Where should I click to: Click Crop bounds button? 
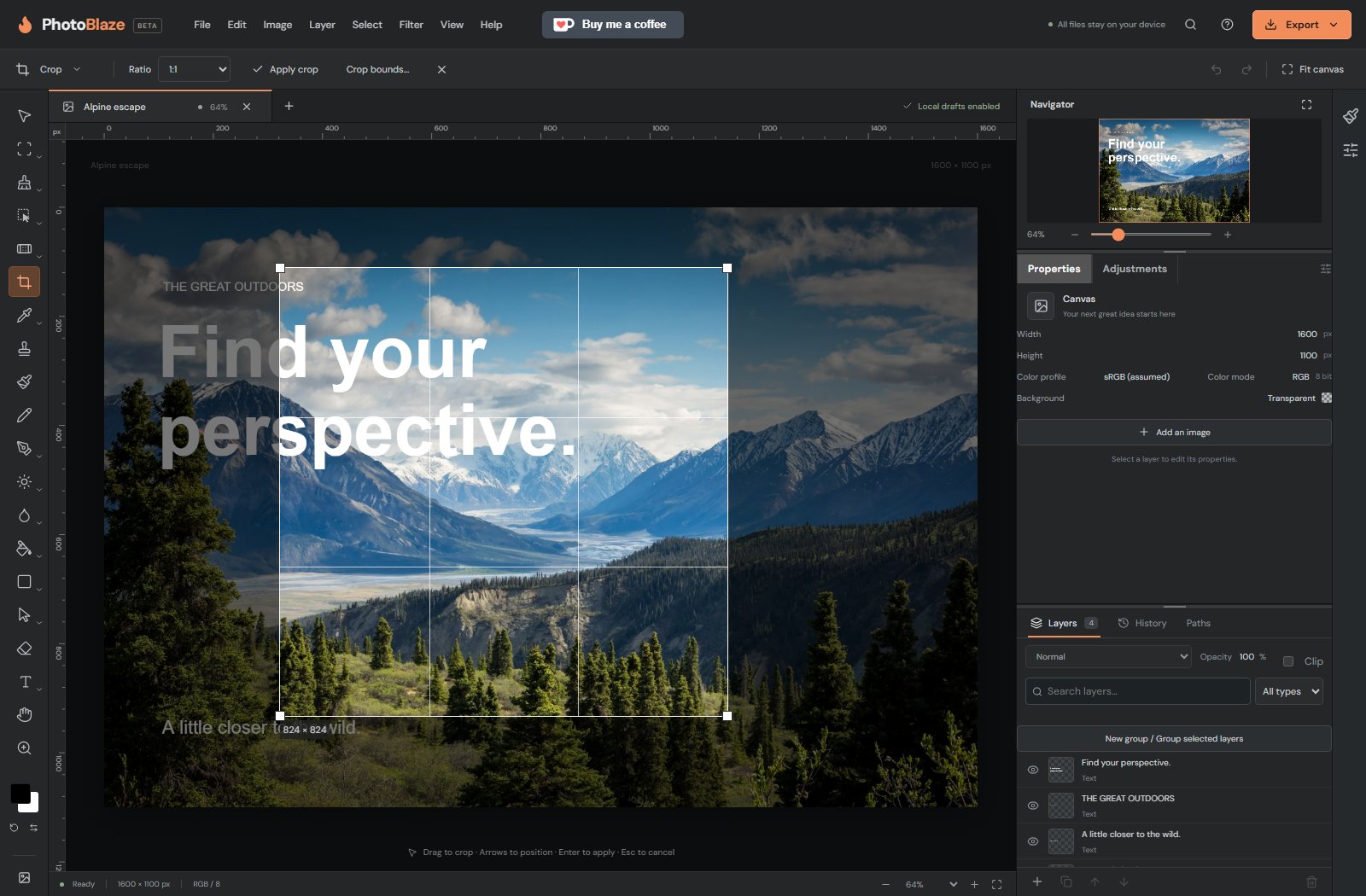coord(377,69)
